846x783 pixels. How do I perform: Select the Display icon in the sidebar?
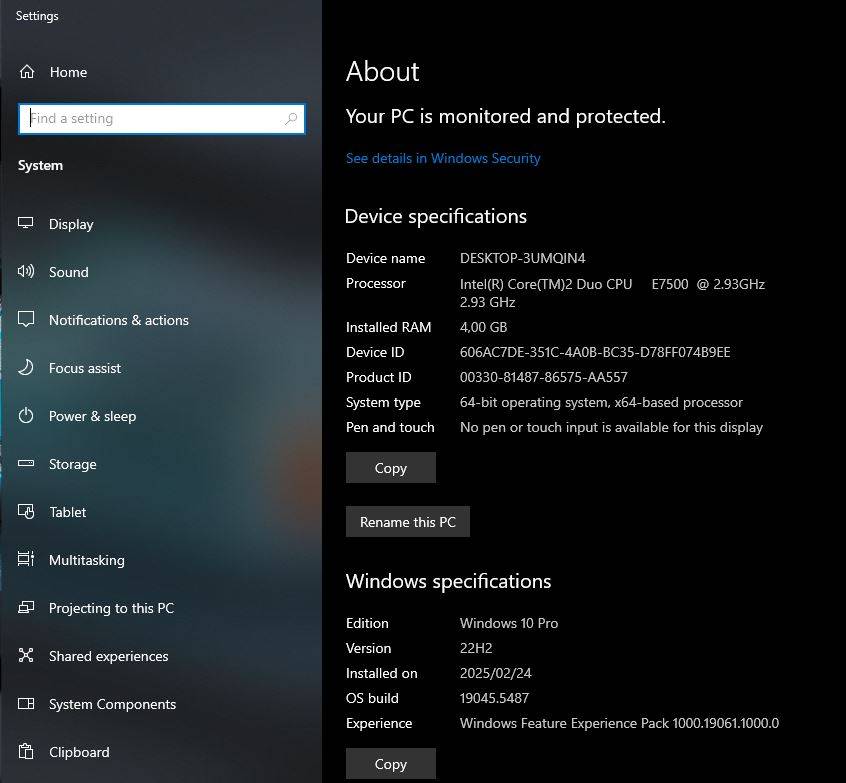tap(24, 224)
